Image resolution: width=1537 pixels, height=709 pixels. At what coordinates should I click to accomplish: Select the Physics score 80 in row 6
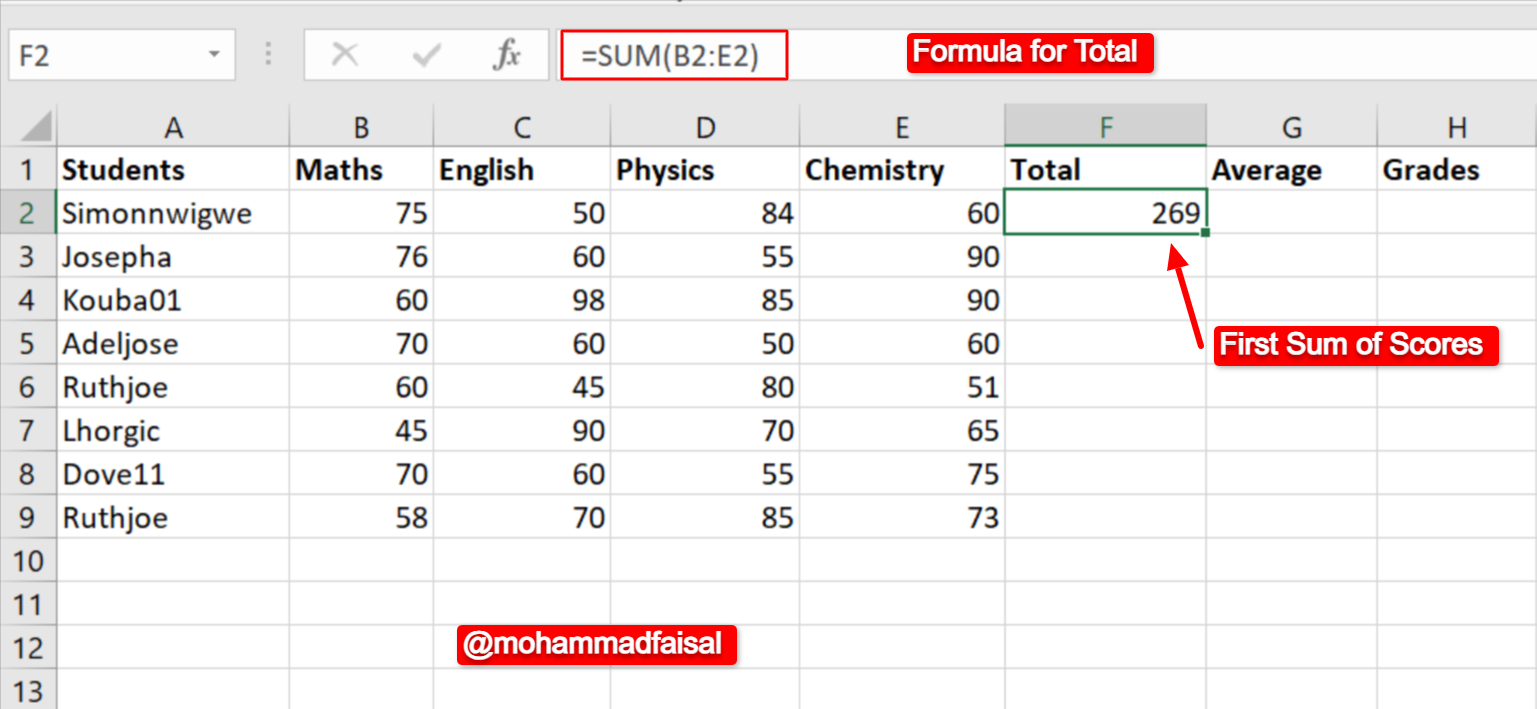pos(705,387)
